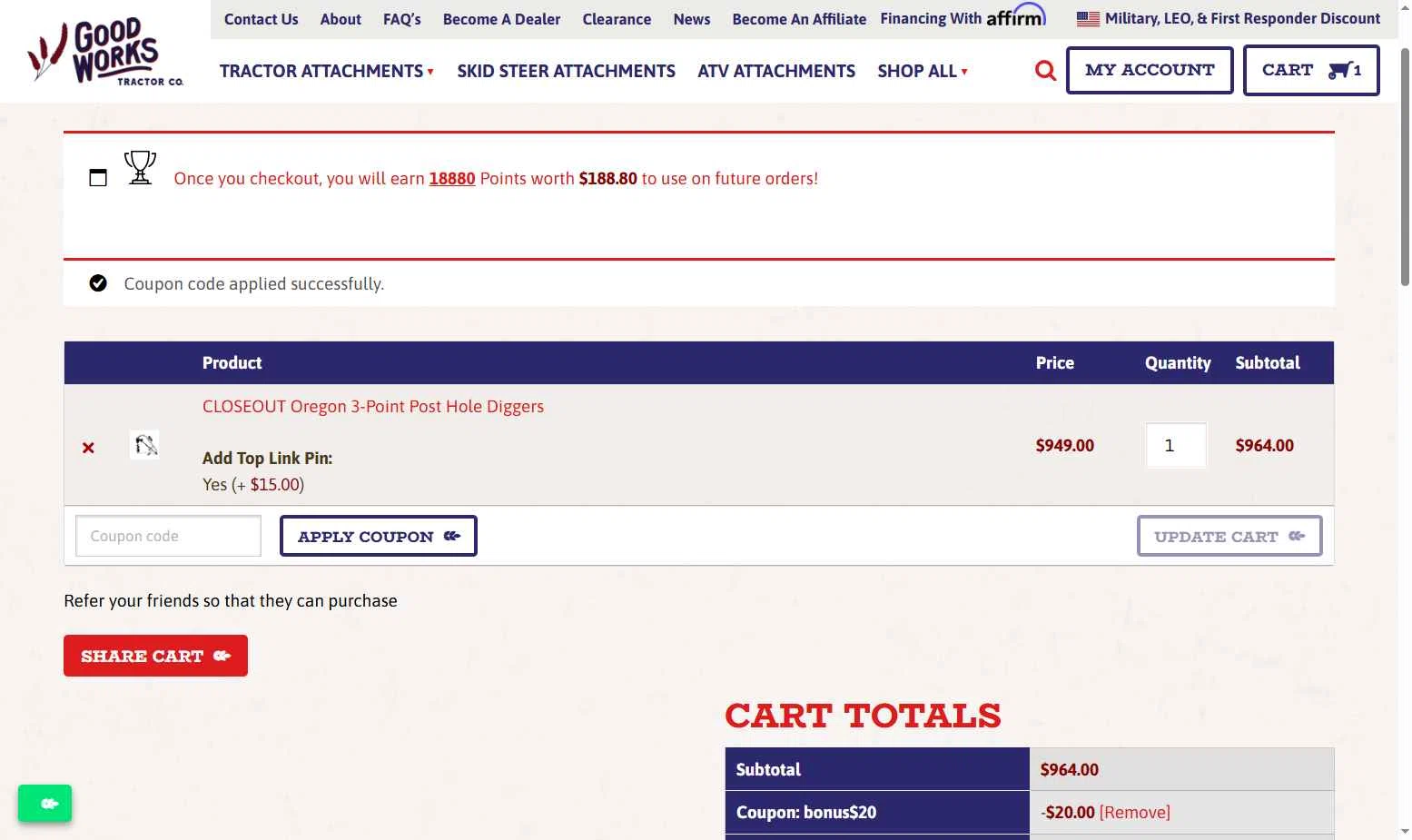Click the US flag icon in top bar
Viewport: 1412px width, 840px height.
coord(1088,19)
